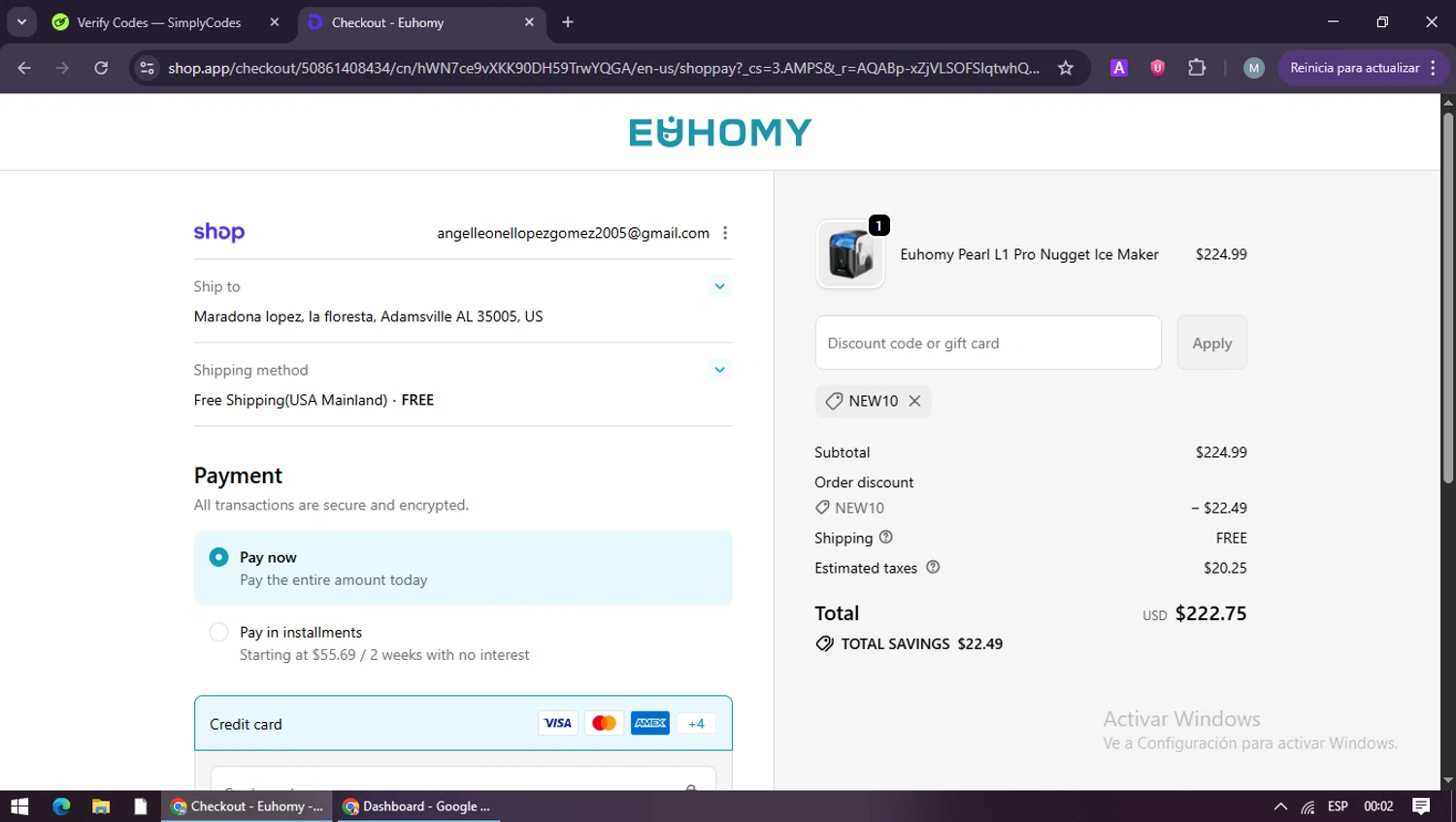Click the Credit card payment header
Viewport: 1456px width, 822px height.
[x=463, y=723]
